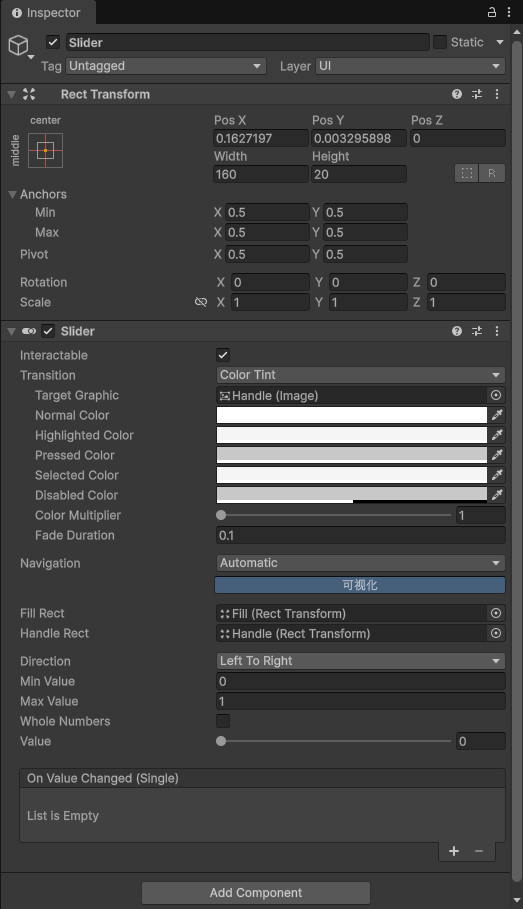Viewport: 523px width, 909px height.
Task: Collapse the Anchors foldout arrow
Action: [12, 194]
